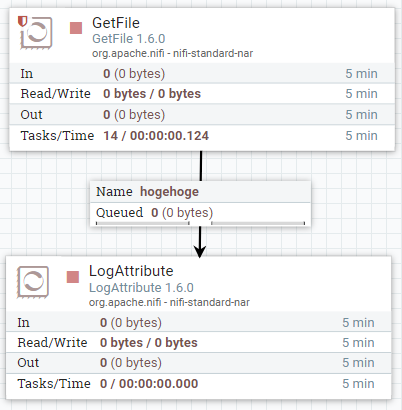
Task: Click GetFile Tasks/Time row showing 14
Action: [202, 136]
